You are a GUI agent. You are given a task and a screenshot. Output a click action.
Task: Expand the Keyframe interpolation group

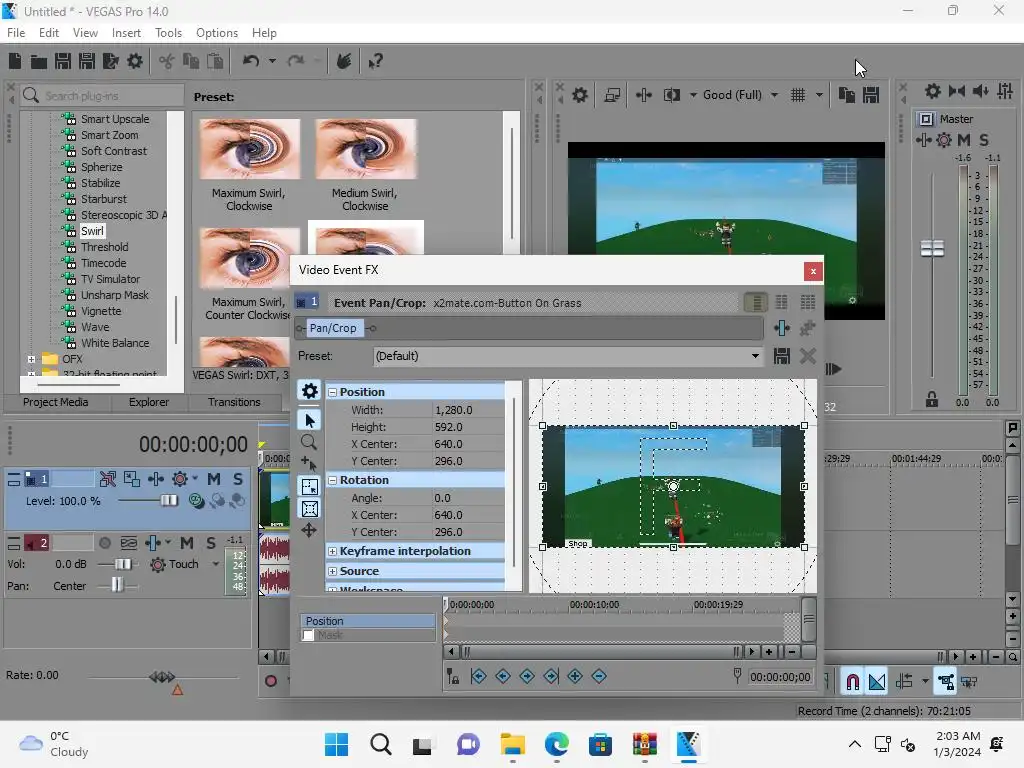tap(332, 551)
